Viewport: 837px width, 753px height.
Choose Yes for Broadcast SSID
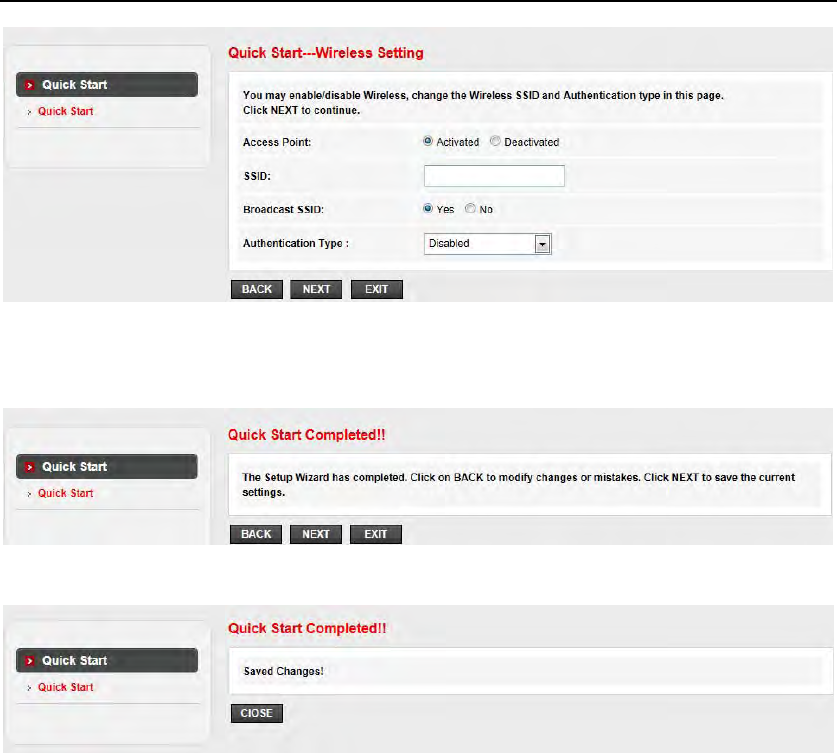pyautogui.click(x=428, y=209)
